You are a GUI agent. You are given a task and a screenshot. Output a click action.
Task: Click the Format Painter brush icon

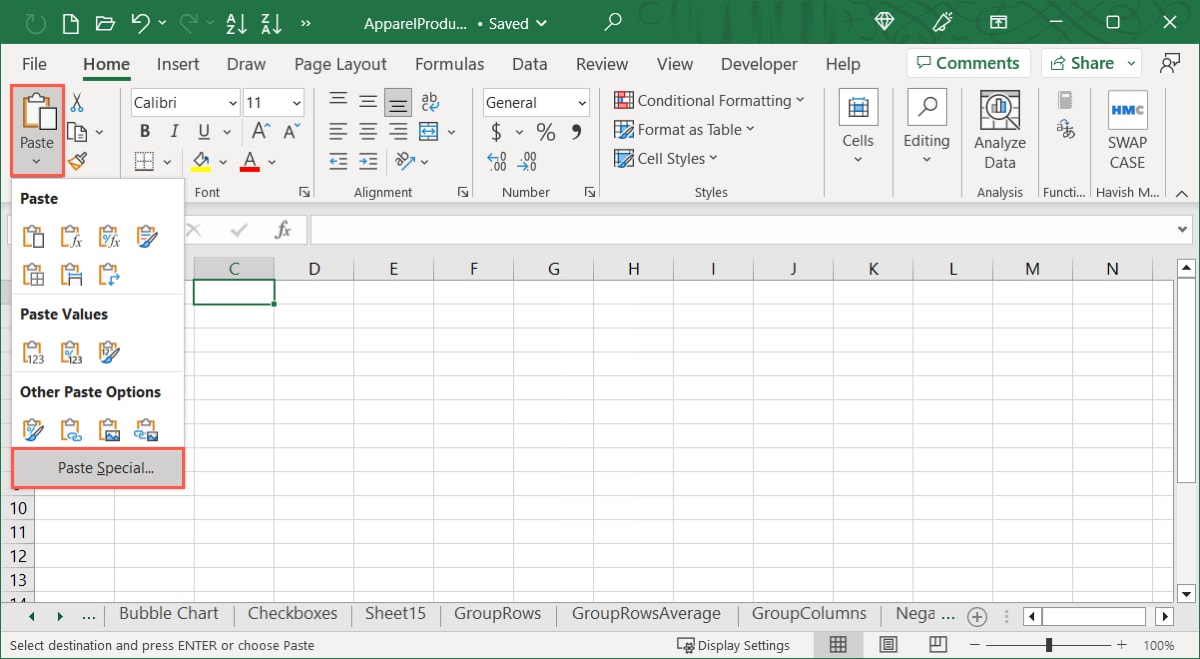coord(77,161)
